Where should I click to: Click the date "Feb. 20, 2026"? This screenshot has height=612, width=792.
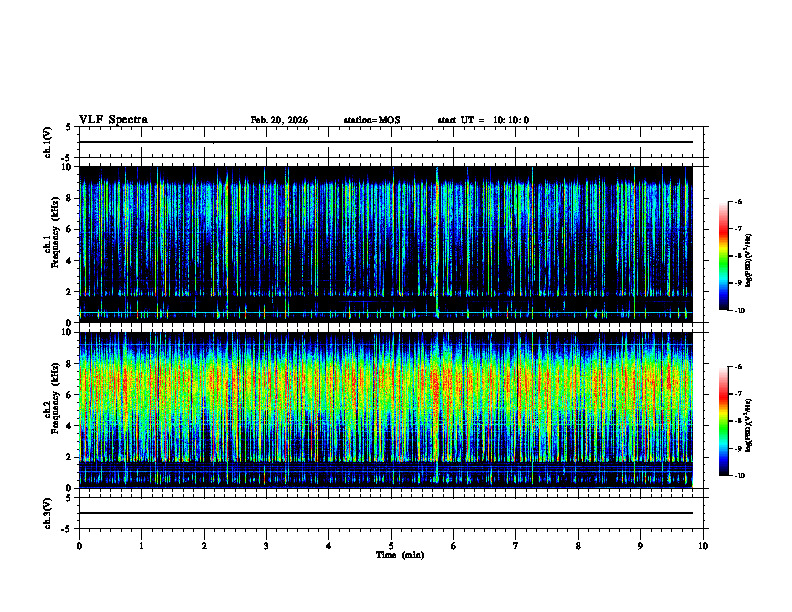coord(279,120)
